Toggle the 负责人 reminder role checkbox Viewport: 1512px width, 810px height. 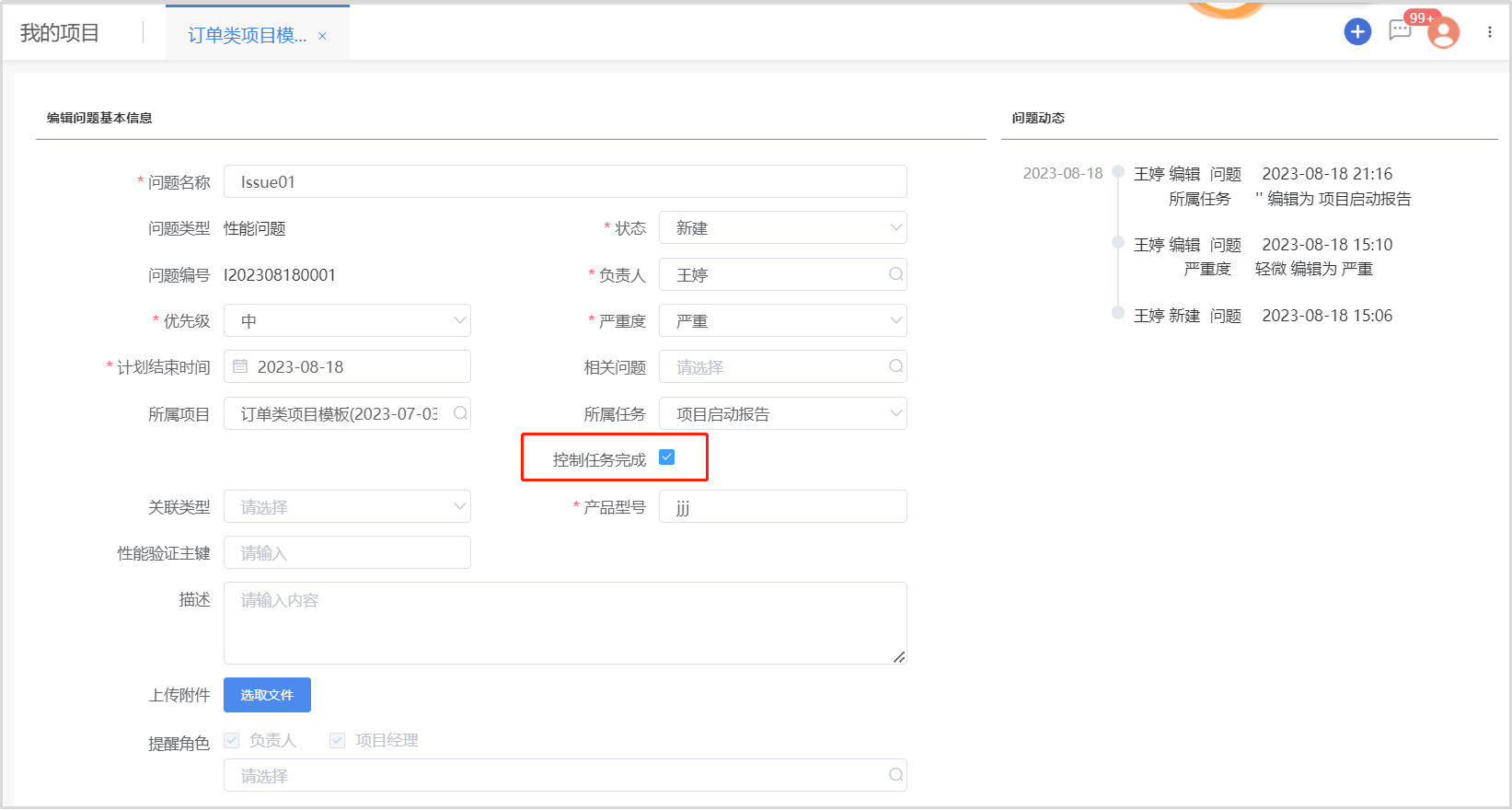pos(232,740)
